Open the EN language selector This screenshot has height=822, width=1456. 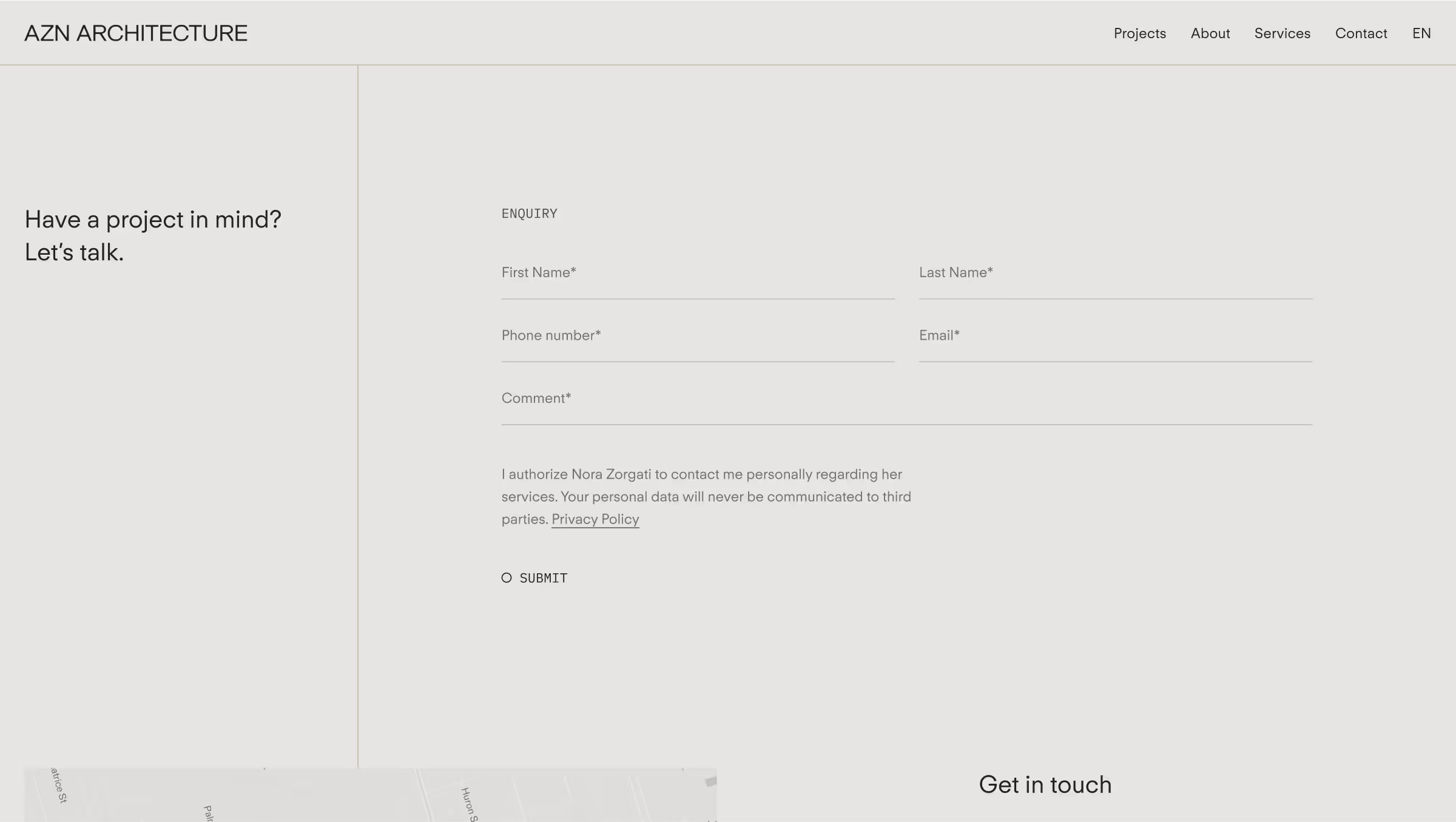click(1421, 33)
